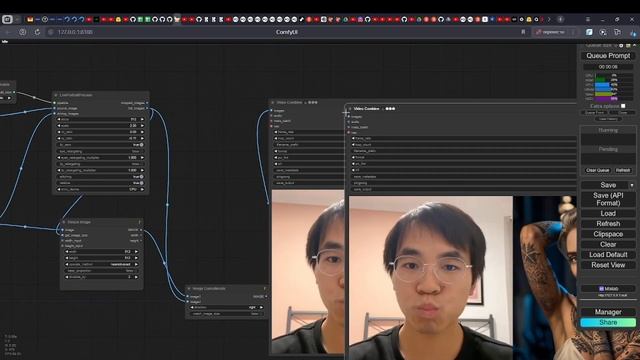Click View History under Extra options
Image resolution: width=640 pixels, height=360 pixels.
click(x=608, y=119)
